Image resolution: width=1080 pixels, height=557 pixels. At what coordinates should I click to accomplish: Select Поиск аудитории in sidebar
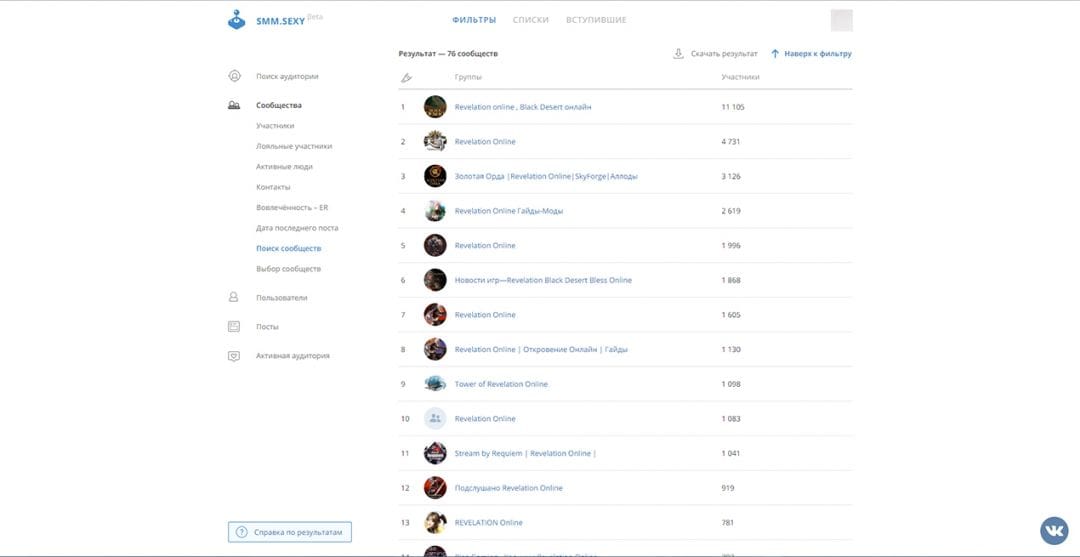287,76
